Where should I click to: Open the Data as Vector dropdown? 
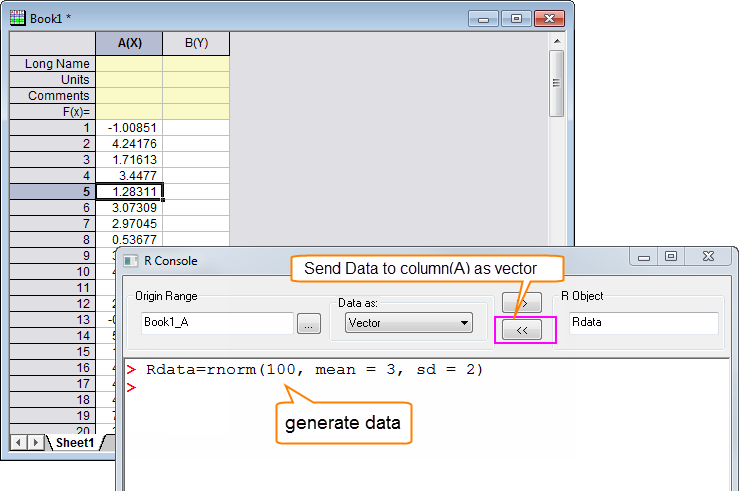(408, 323)
